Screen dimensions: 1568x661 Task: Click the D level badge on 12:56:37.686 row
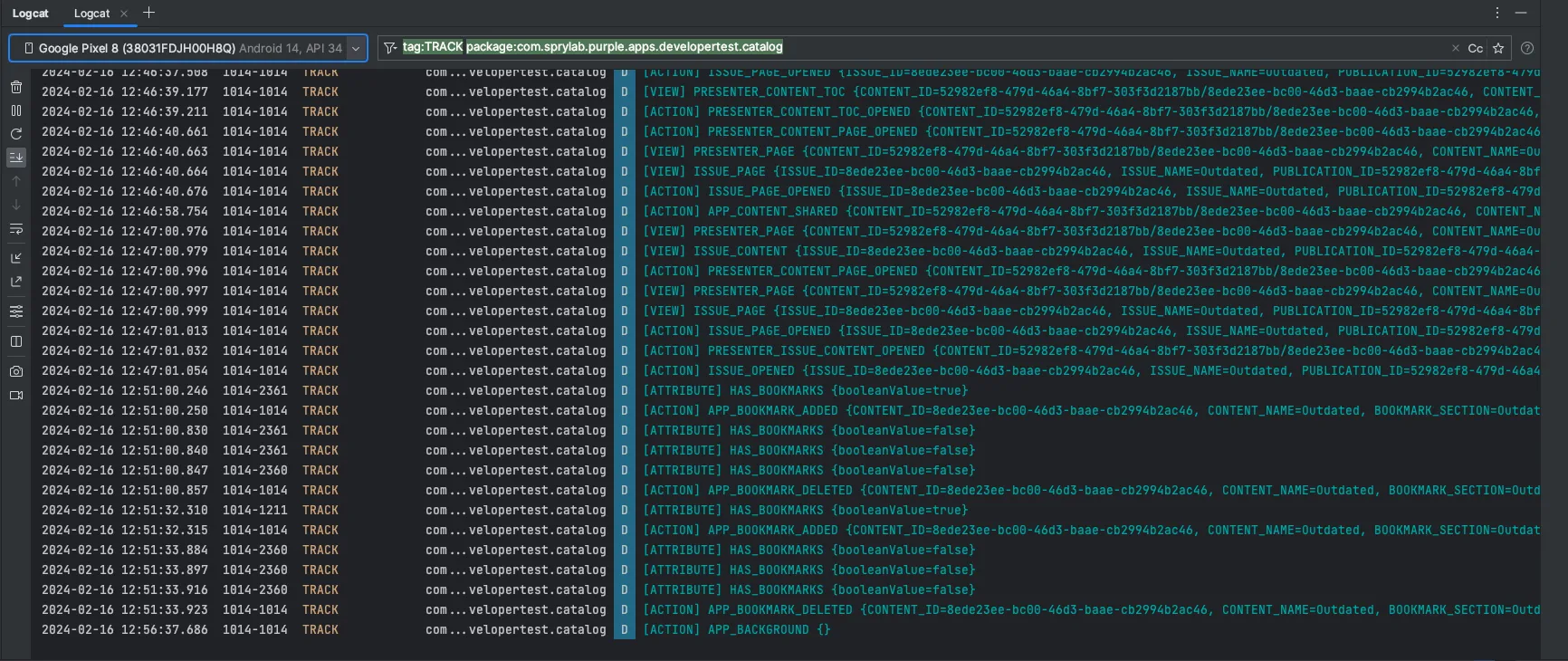[625, 629]
